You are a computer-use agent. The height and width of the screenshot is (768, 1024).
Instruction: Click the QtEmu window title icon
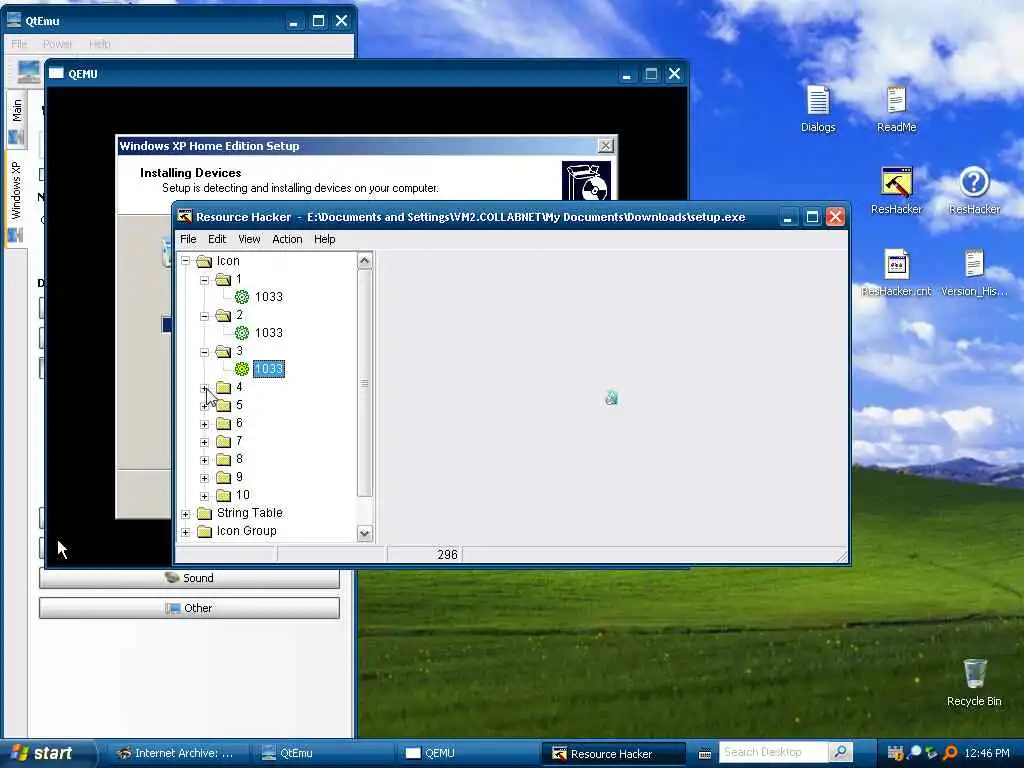(14, 20)
